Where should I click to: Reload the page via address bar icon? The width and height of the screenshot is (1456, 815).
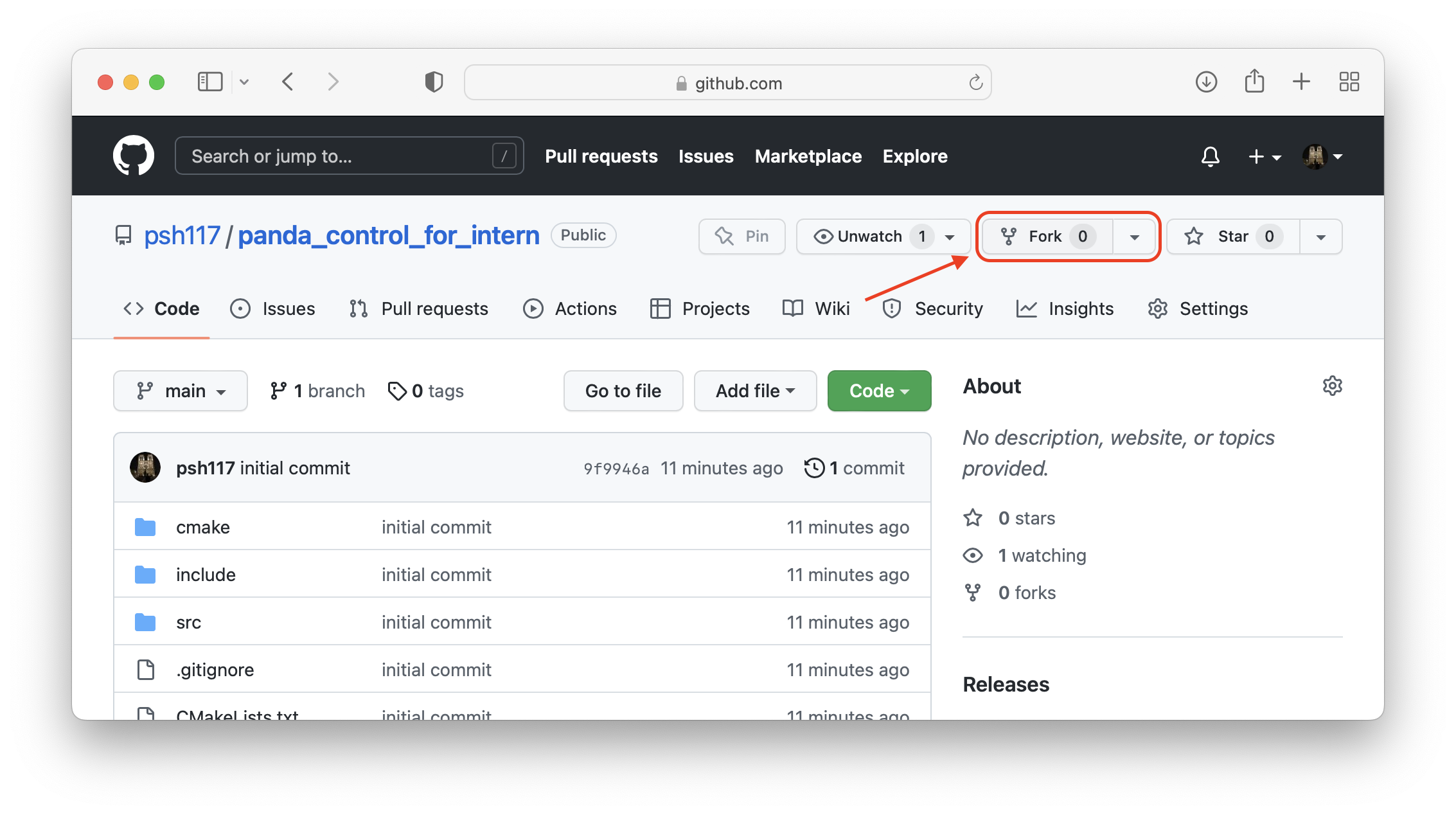click(975, 83)
